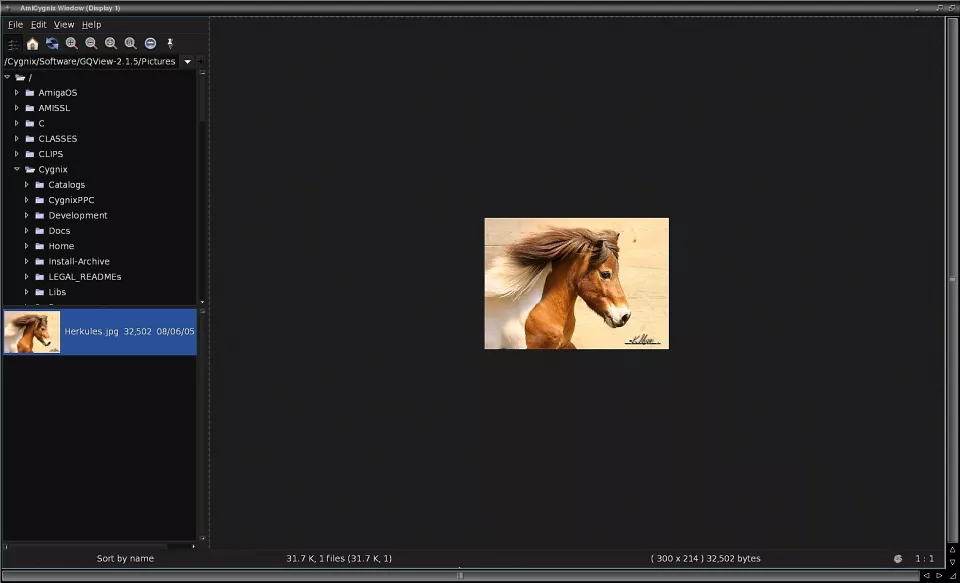Go to the home folder
This screenshot has height=583, width=960.
point(32,44)
